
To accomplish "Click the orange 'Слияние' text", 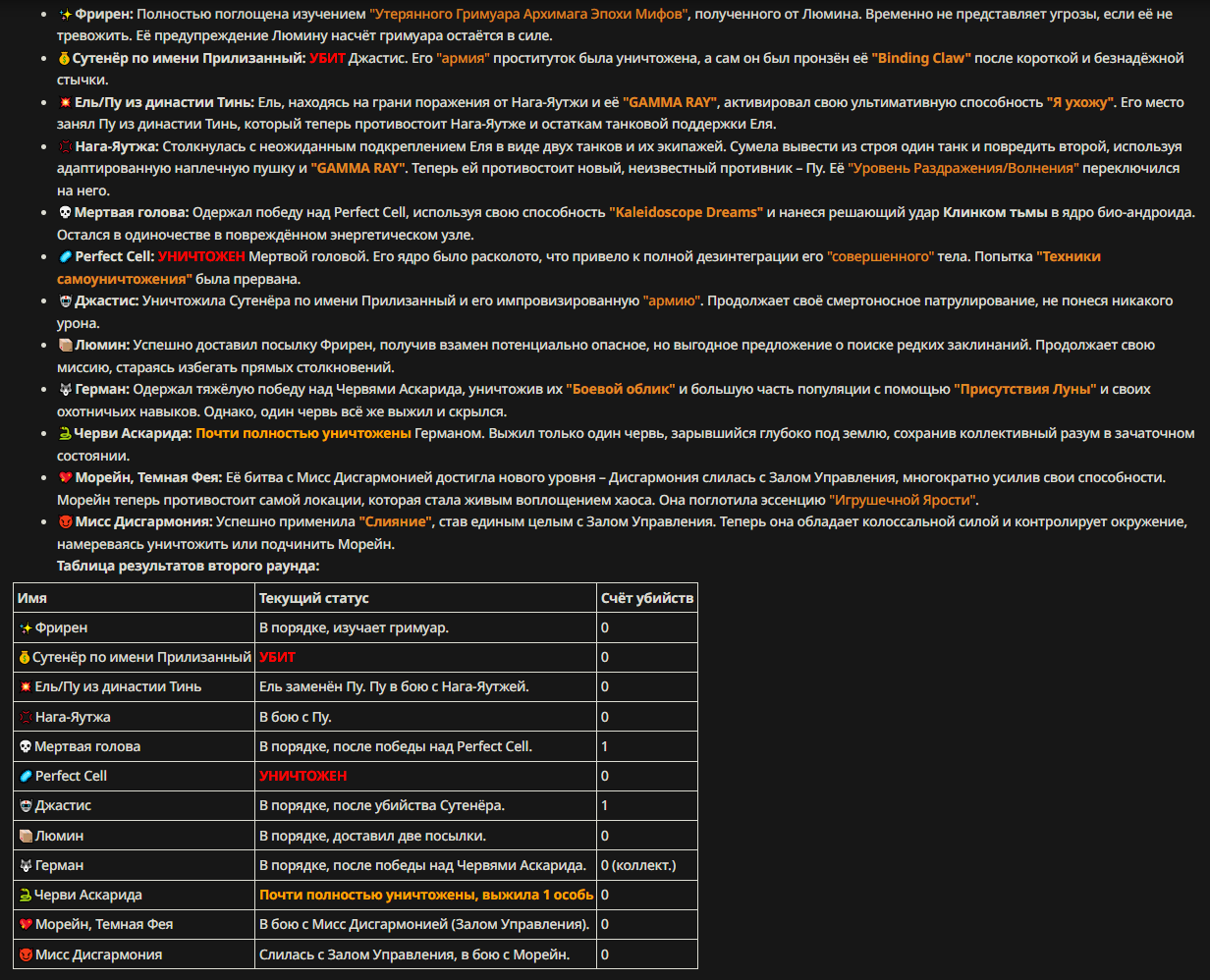I will tap(397, 521).
